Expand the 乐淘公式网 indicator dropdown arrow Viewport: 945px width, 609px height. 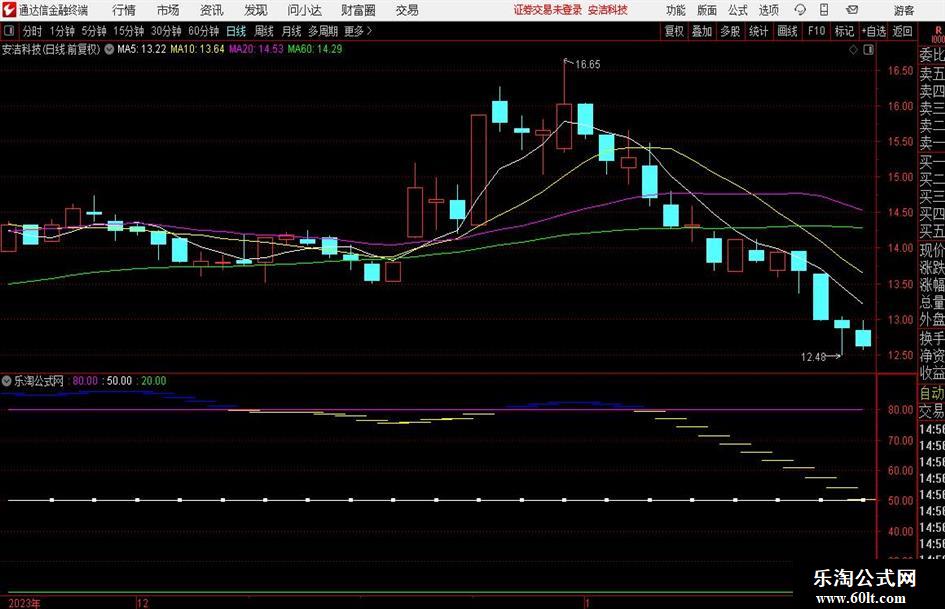point(7,380)
